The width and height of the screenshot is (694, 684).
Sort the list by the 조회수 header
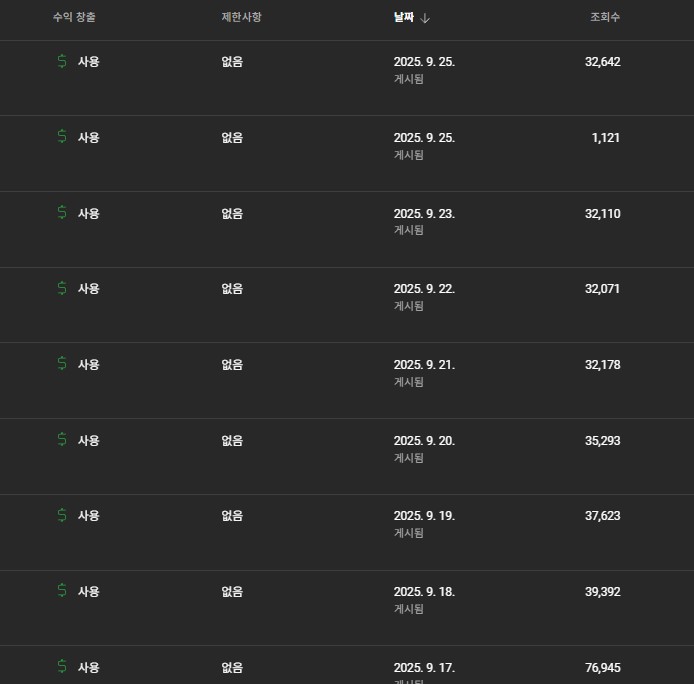[605, 17]
